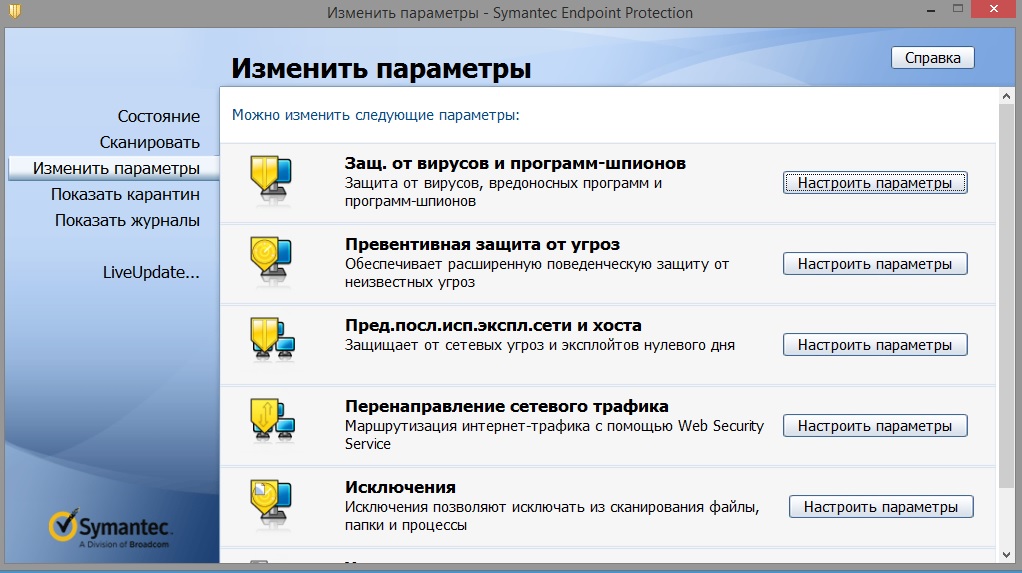Image resolution: width=1022 pixels, height=573 pixels.
Task: Launch LiveUpdate... from sidebar
Action: point(151,272)
